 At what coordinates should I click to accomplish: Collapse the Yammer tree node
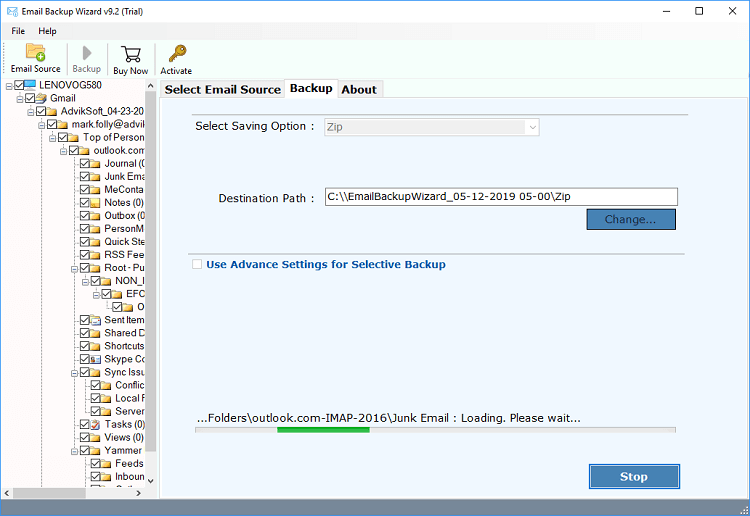click(x=74, y=451)
